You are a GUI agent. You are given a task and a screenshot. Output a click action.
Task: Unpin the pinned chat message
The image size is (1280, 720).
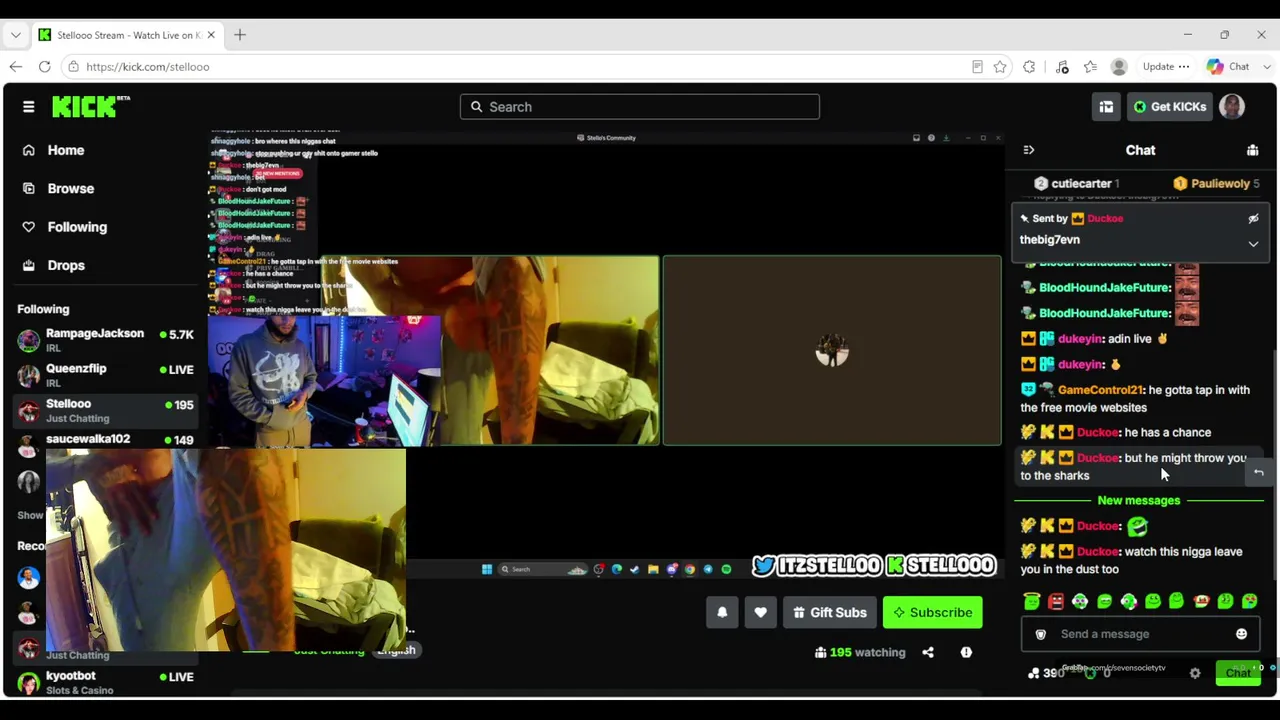[1253, 218]
